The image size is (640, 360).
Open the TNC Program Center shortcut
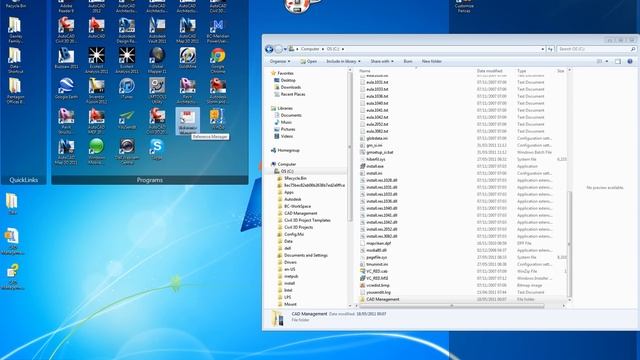(127, 151)
